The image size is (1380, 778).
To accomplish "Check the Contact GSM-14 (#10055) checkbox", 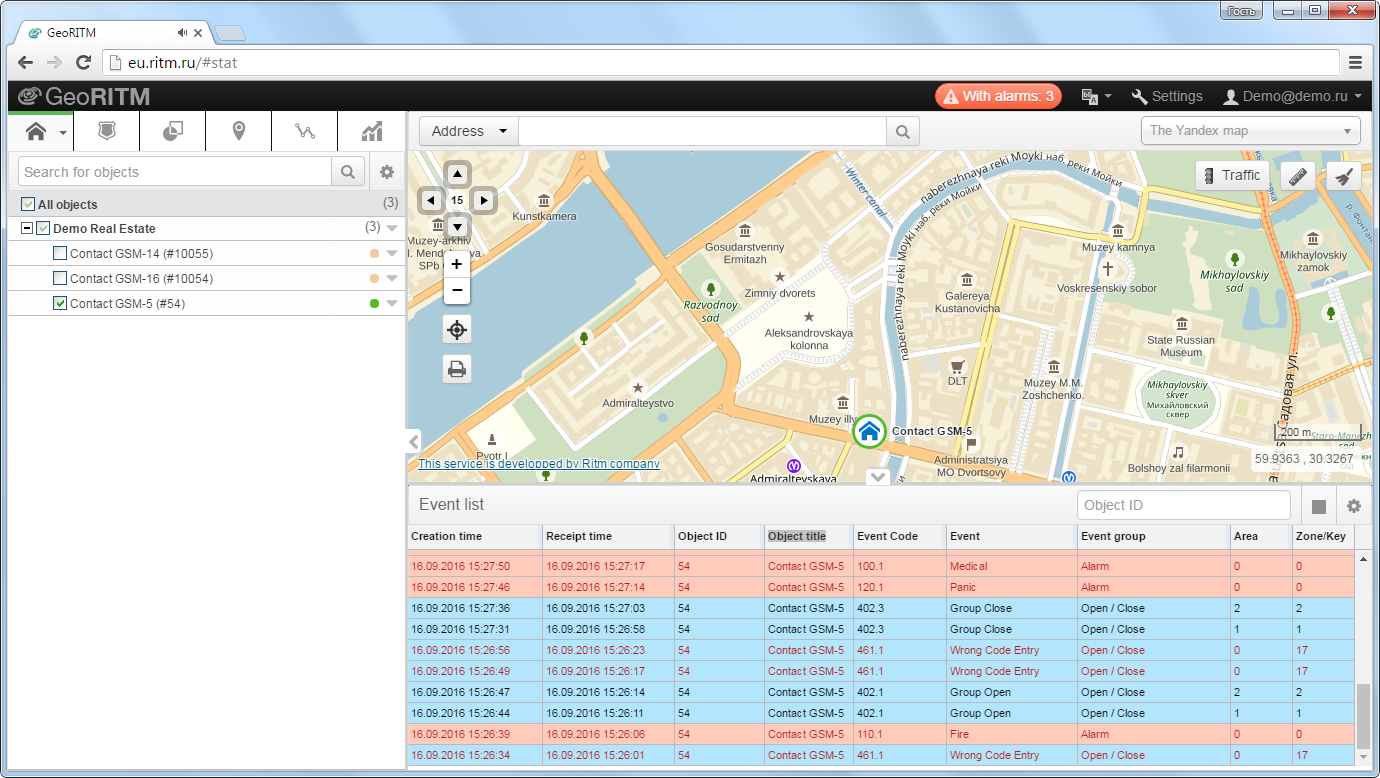I will (60, 254).
